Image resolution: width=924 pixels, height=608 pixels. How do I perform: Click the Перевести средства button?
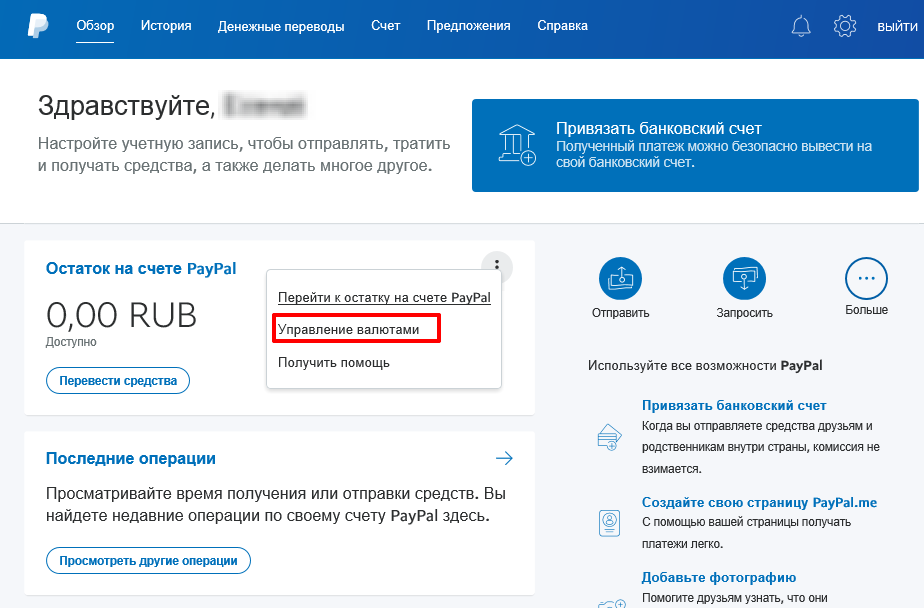point(118,381)
